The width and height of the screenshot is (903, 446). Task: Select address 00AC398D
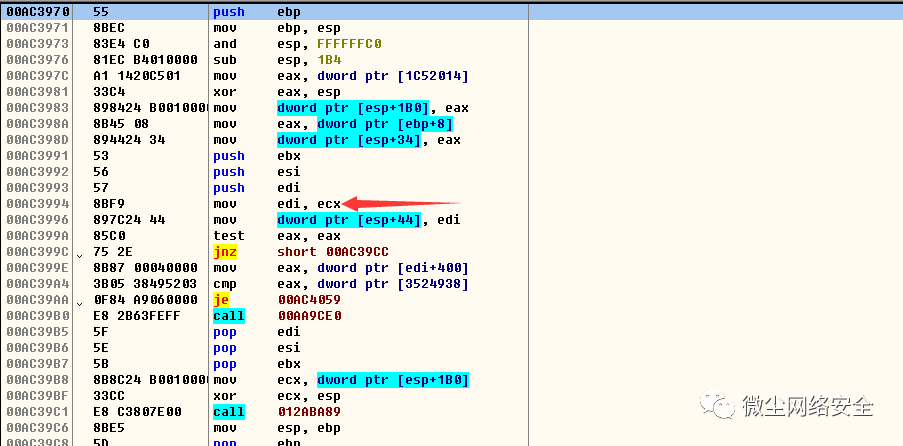pyautogui.click(x=37, y=140)
